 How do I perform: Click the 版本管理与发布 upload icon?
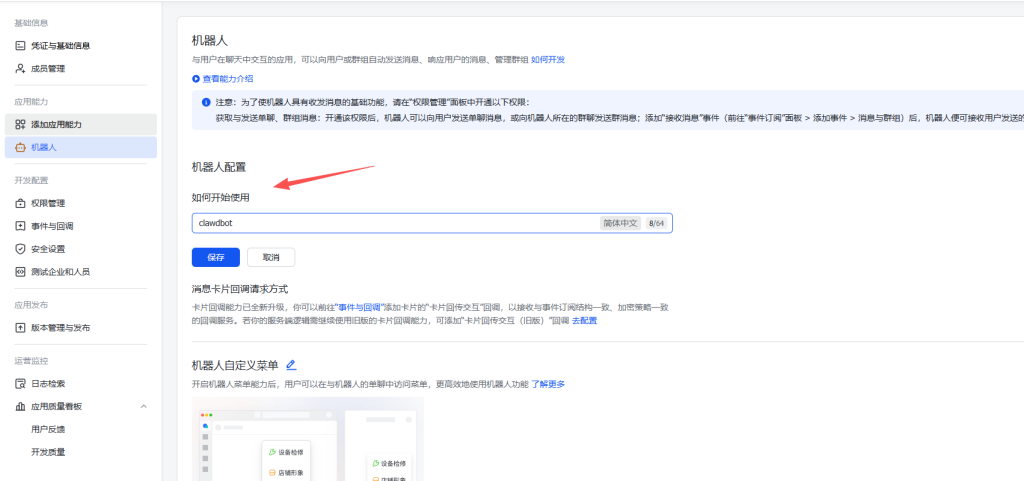coord(20,328)
